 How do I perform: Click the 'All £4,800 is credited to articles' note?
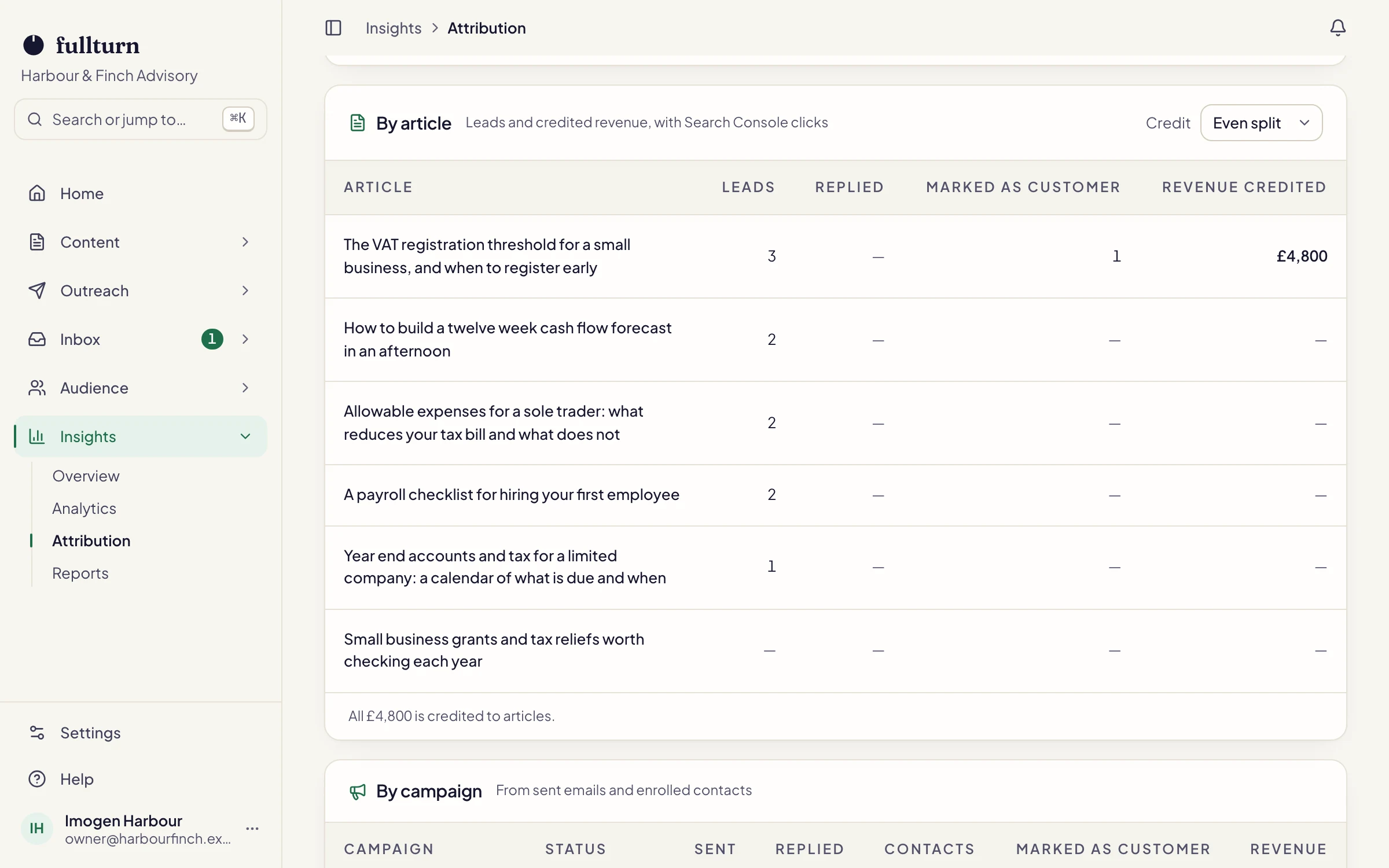click(x=451, y=716)
